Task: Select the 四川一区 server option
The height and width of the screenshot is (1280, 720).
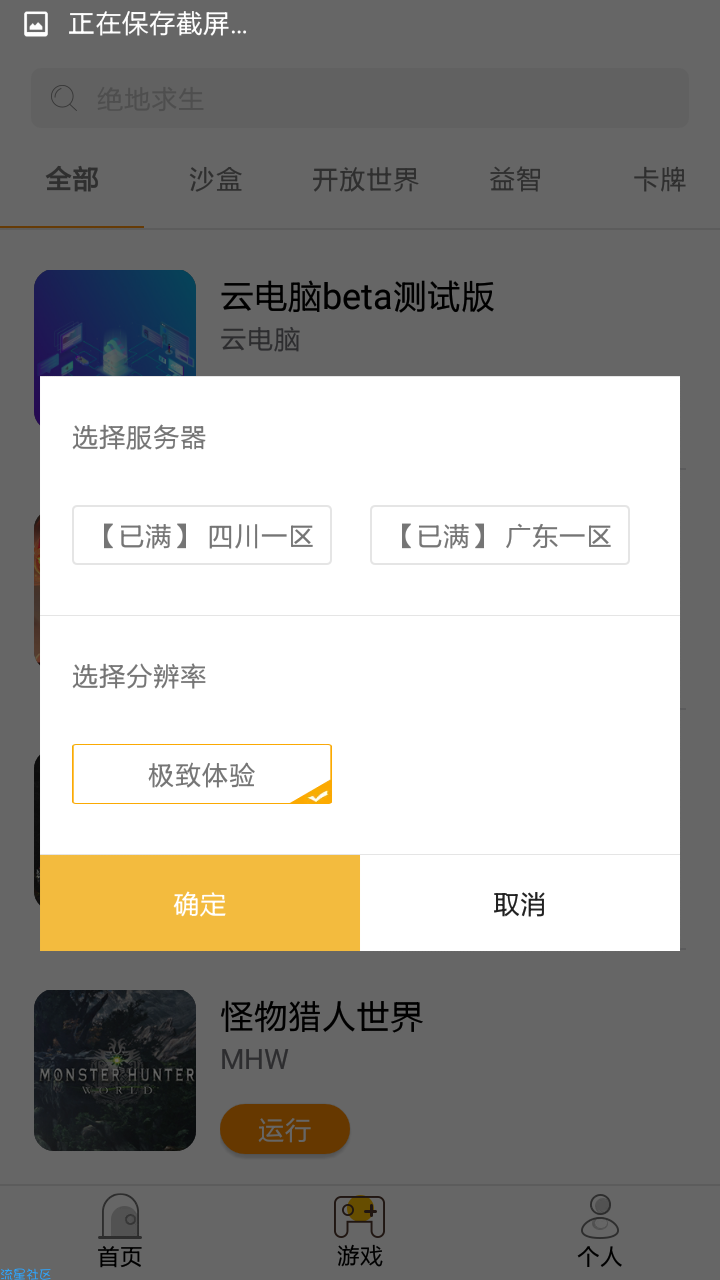Action: (x=202, y=535)
